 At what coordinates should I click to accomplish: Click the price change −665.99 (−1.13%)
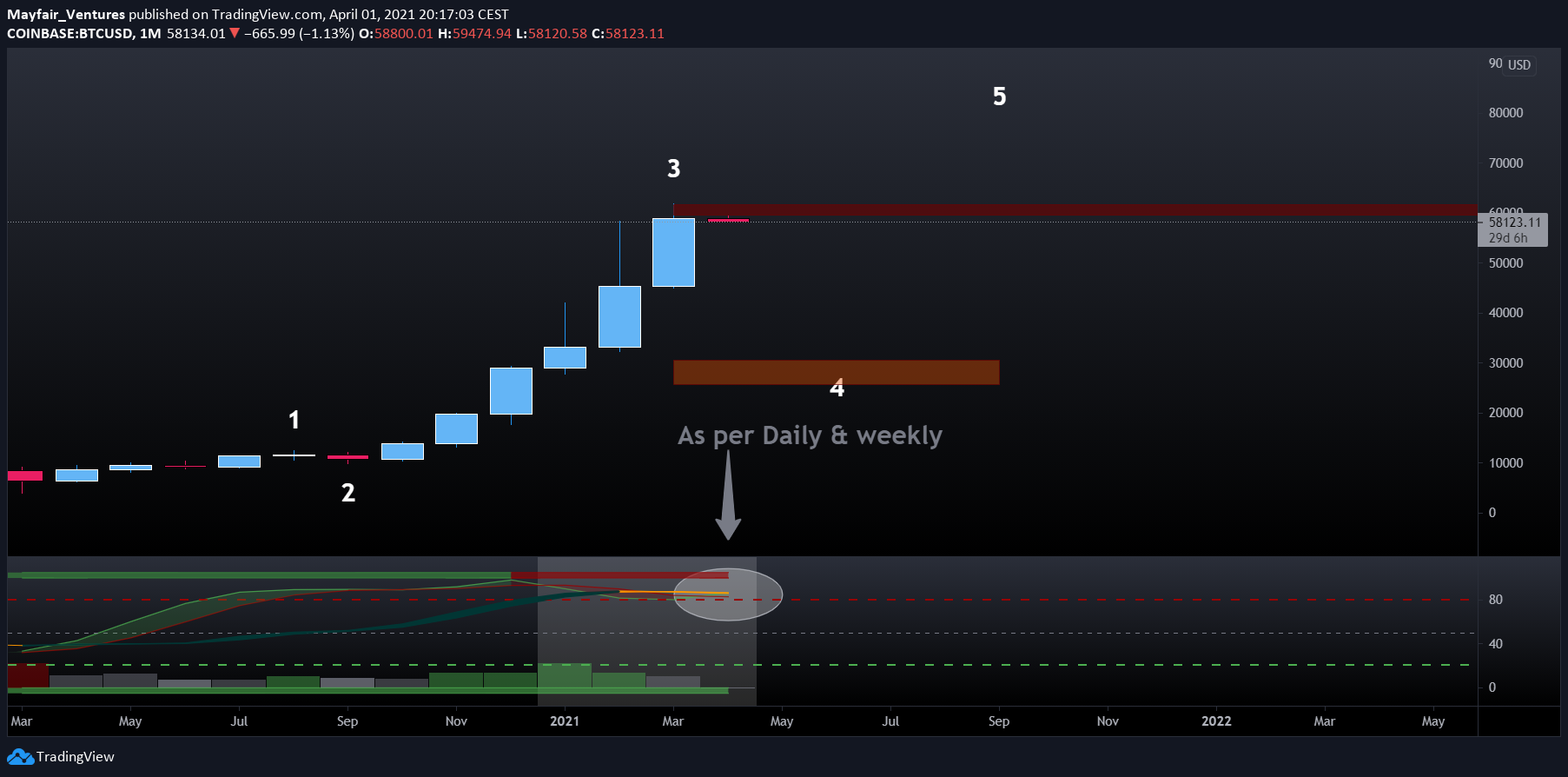pos(299,33)
